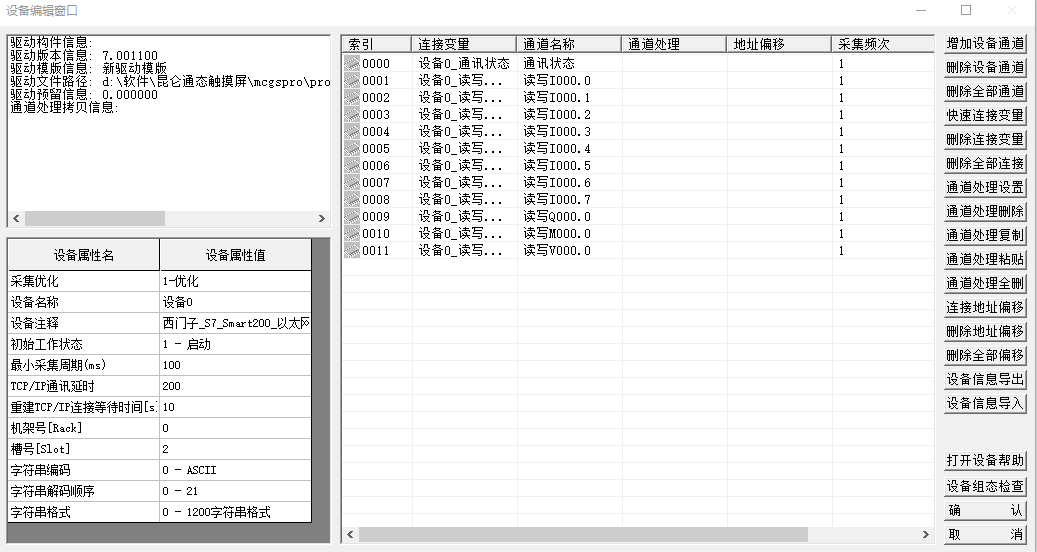Select connected variable 设备0_通讯状态
This screenshot has width=1037, height=552.
464,63
